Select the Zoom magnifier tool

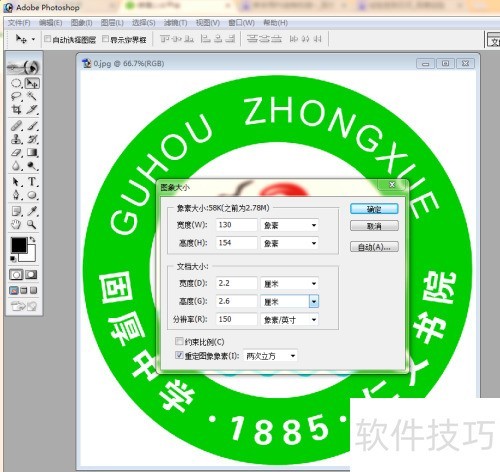coord(32,224)
